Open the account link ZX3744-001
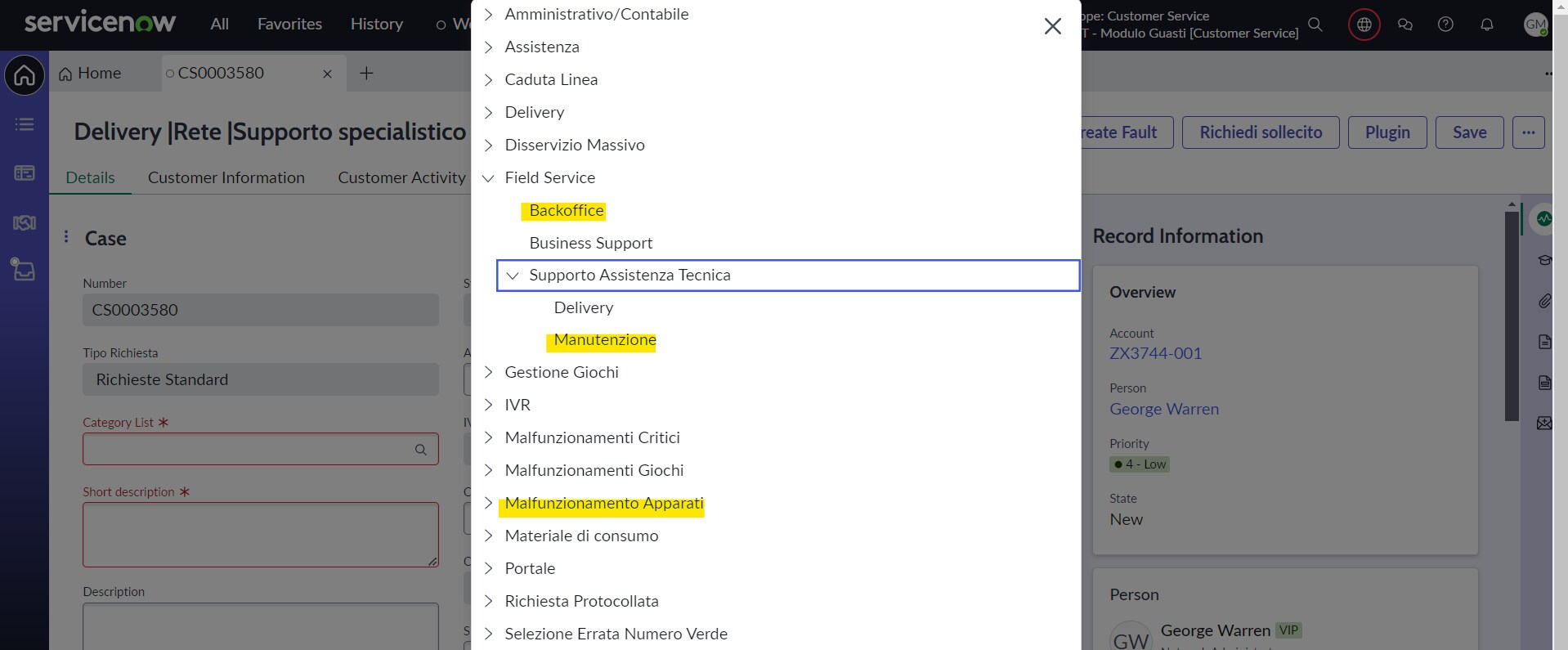This screenshot has width=1568, height=650. (1154, 353)
